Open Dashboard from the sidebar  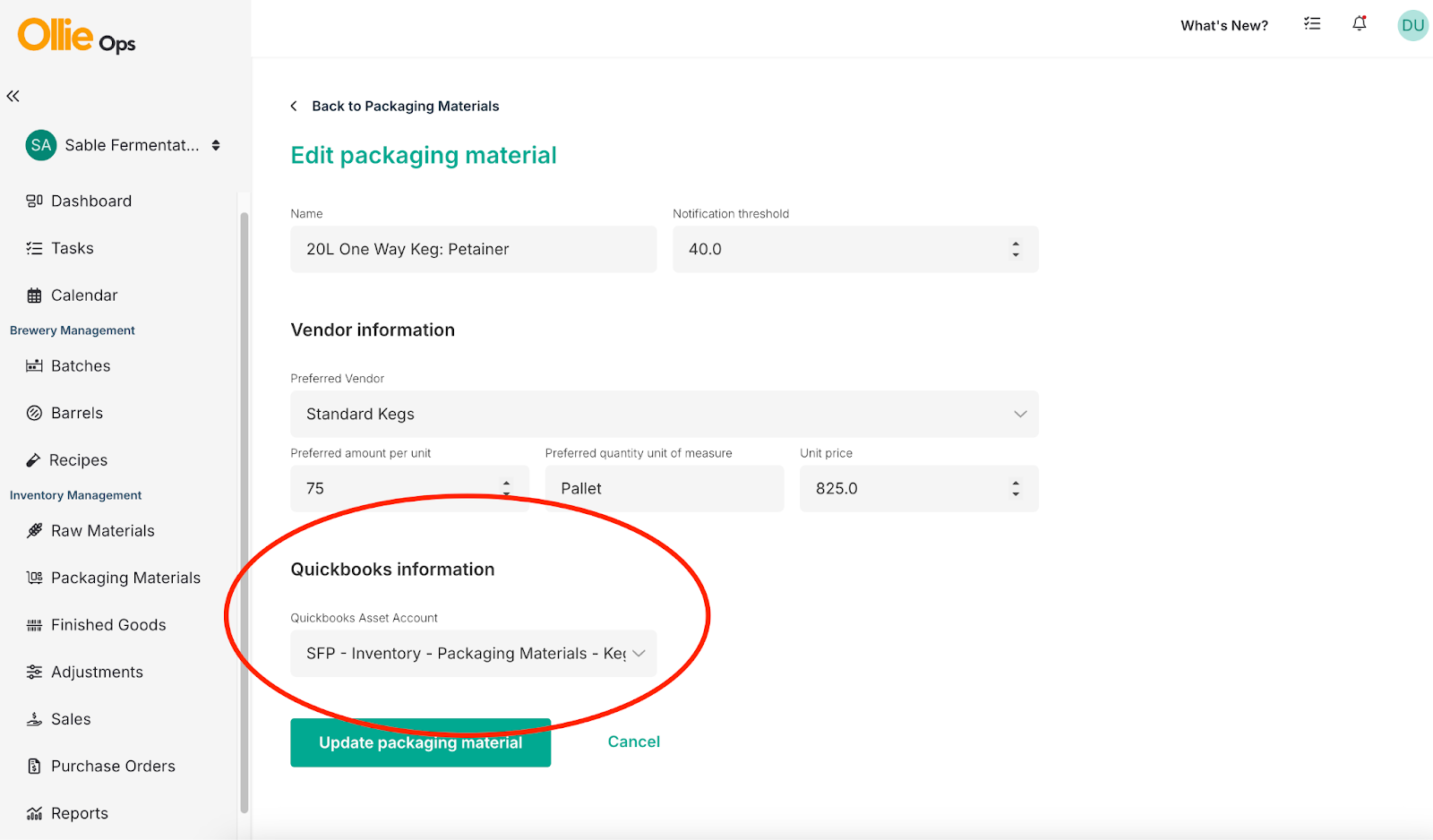coord(90,201)
